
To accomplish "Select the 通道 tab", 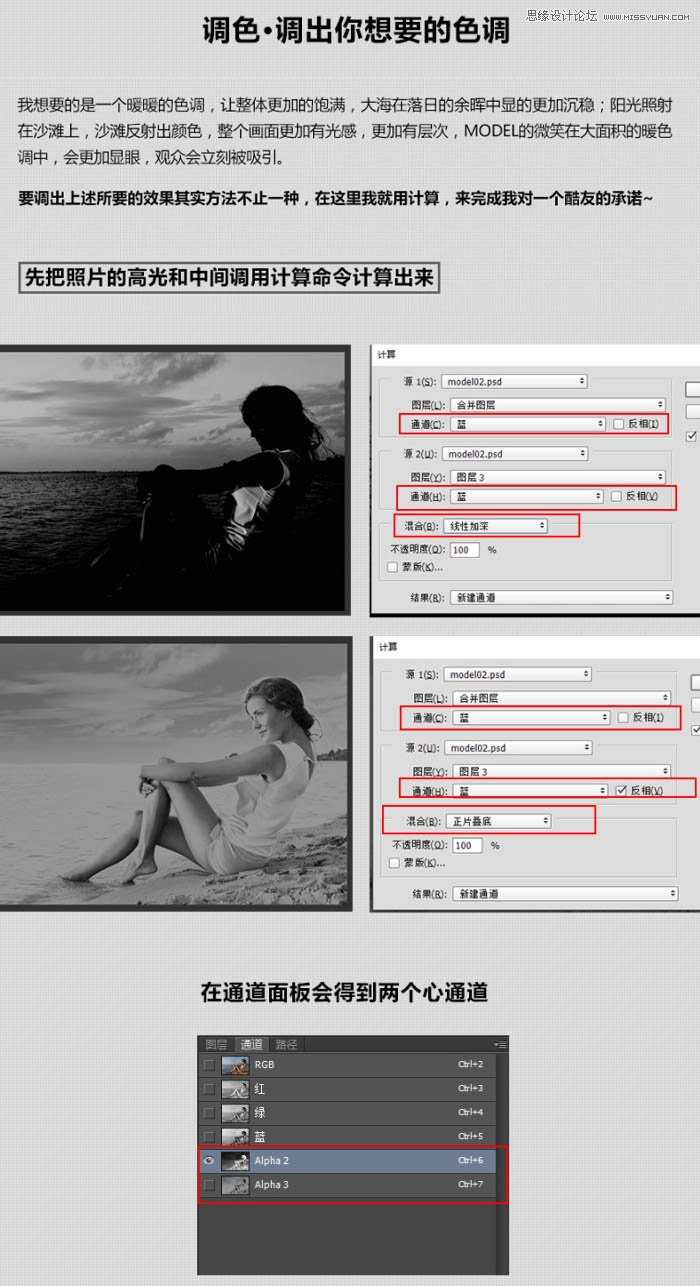I will point(251,1044).
